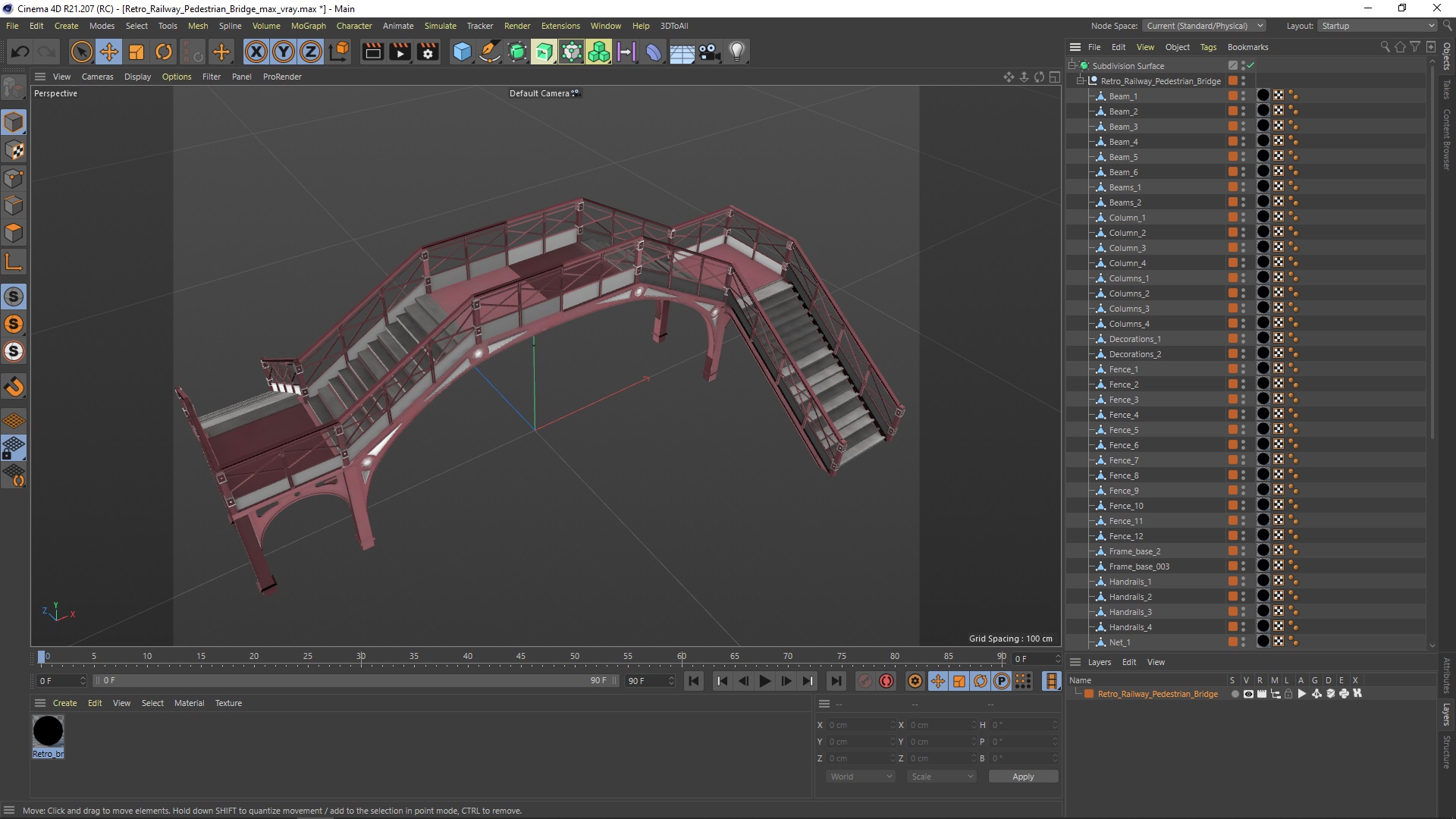The image size is (1456, 819).
Task: Click the Light object icon
Action: [736, 52]
